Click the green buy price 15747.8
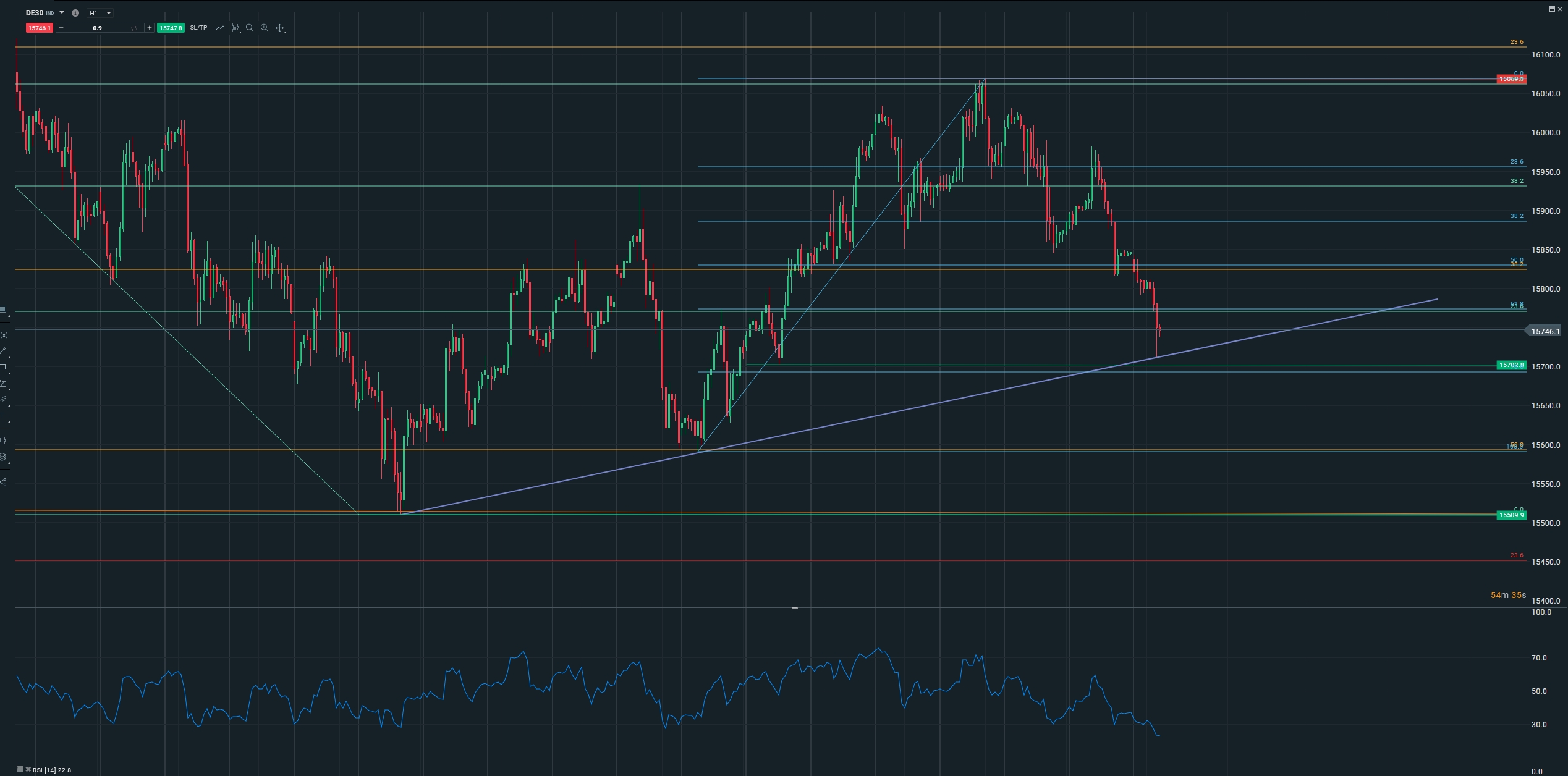 coord(171,28)
